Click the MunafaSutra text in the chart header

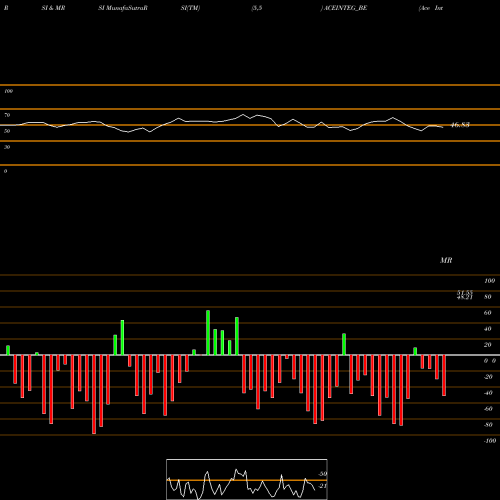point(125,8)
